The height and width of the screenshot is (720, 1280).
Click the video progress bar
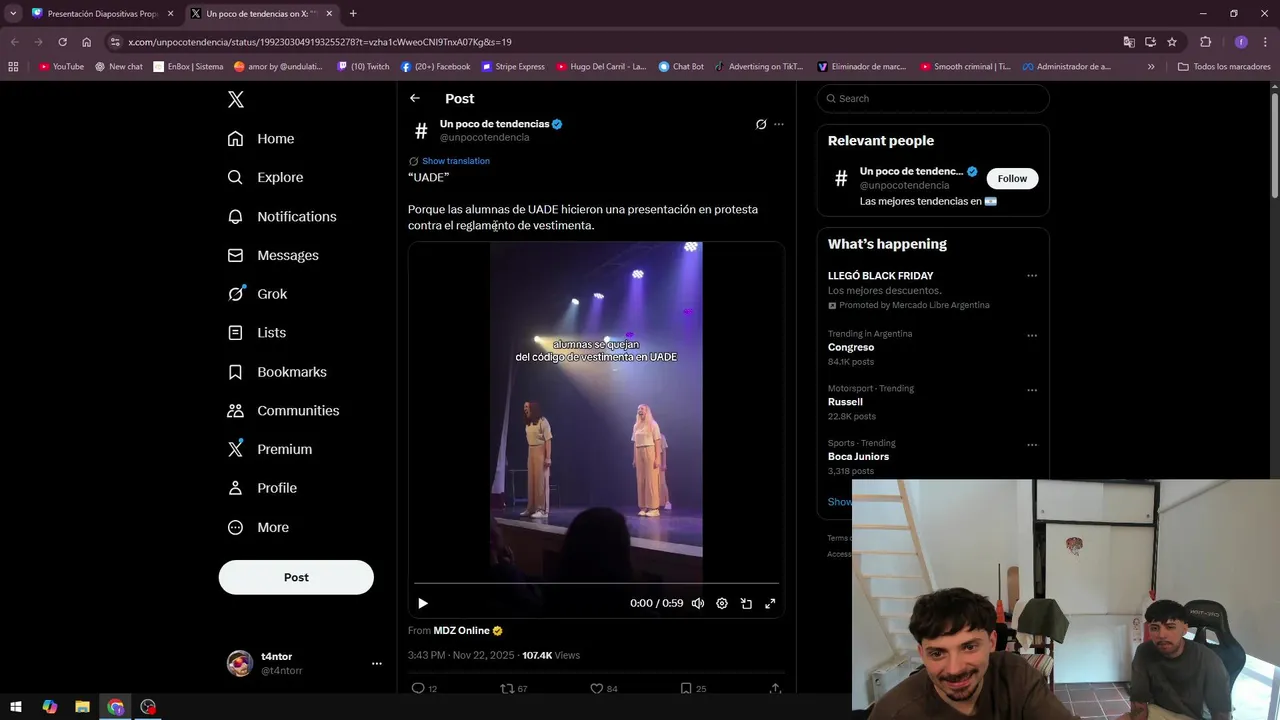coord(596,583)
